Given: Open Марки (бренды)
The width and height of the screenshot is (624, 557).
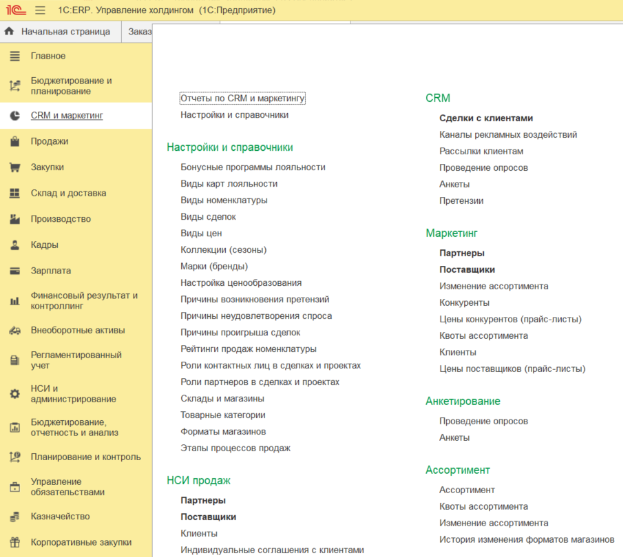Looking at the screenshot, I should point(214,266).
